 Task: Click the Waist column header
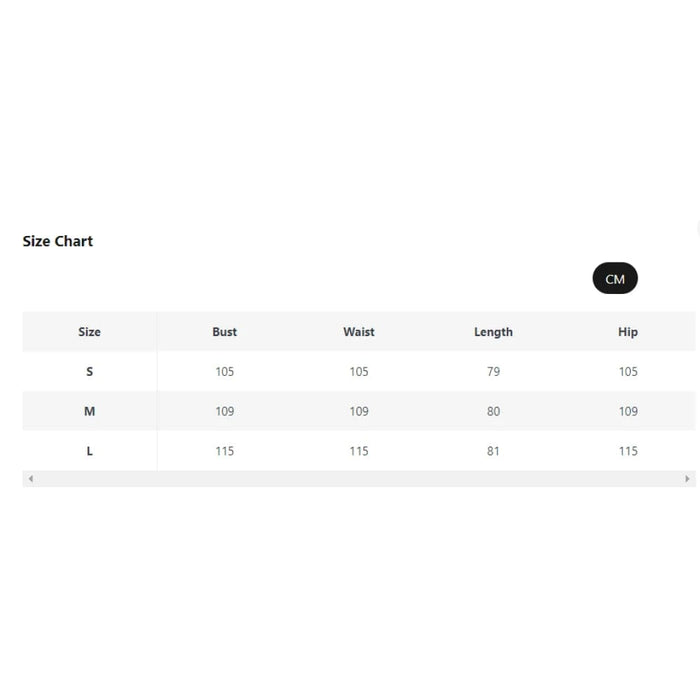[359, 332]
